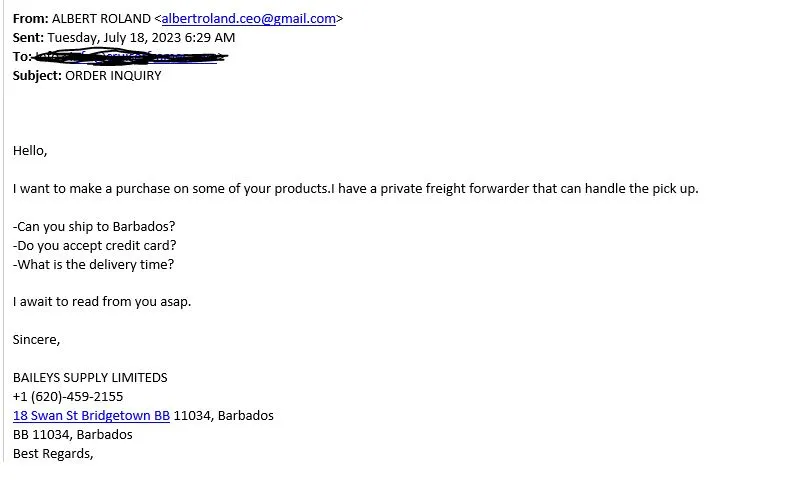
Task: Click the phone number +1 (620)-459-2155
Action: (68, 397)
